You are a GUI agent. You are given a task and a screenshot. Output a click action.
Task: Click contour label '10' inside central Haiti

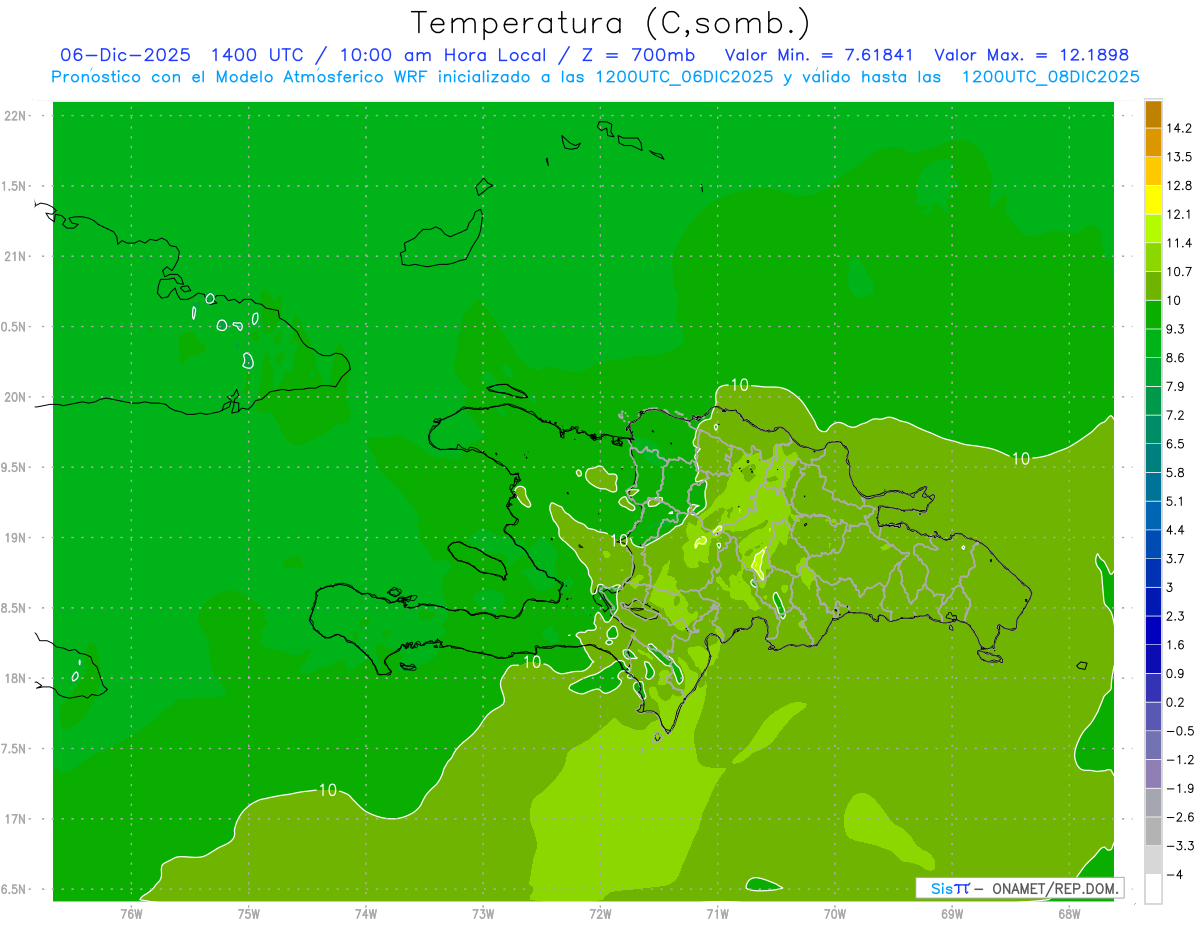coord(619,540)
